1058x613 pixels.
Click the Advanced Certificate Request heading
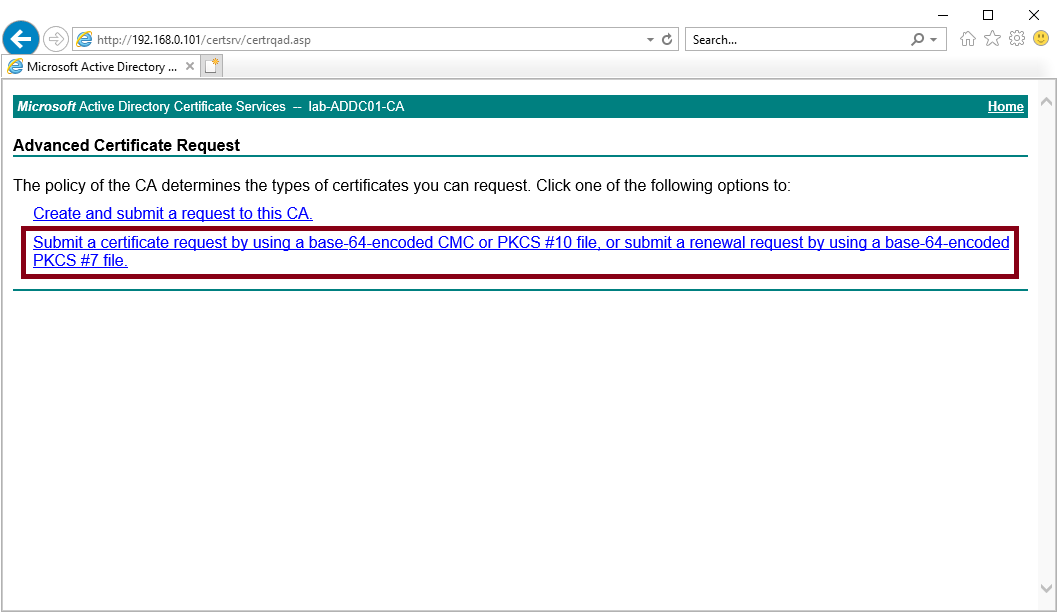coord(126,146)
